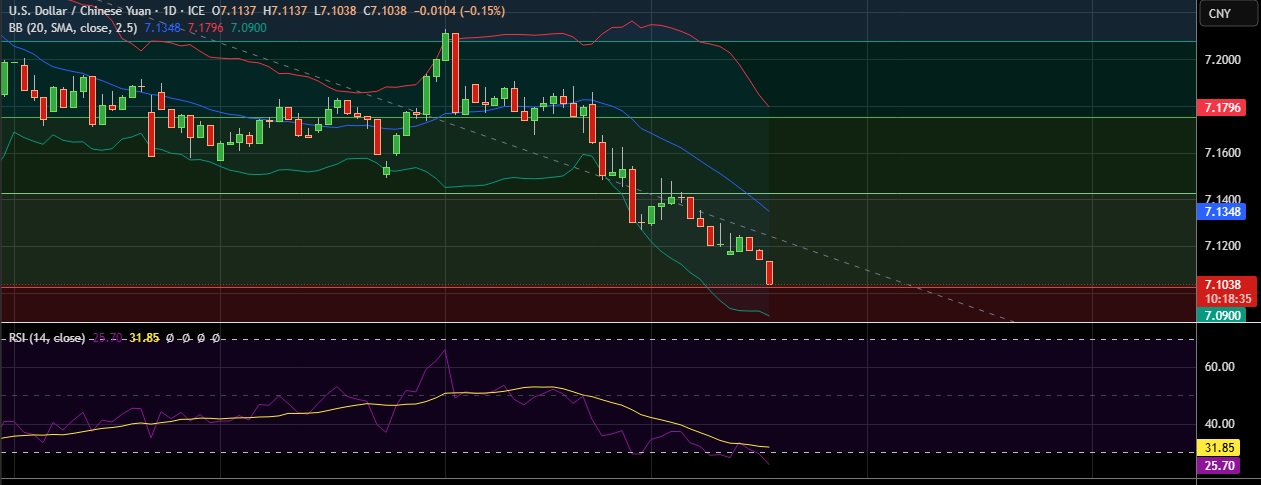This screenshot has height=485, width=1261.
Task: Click blue 7.1348 label on price axis
Action: [1224, 212]
